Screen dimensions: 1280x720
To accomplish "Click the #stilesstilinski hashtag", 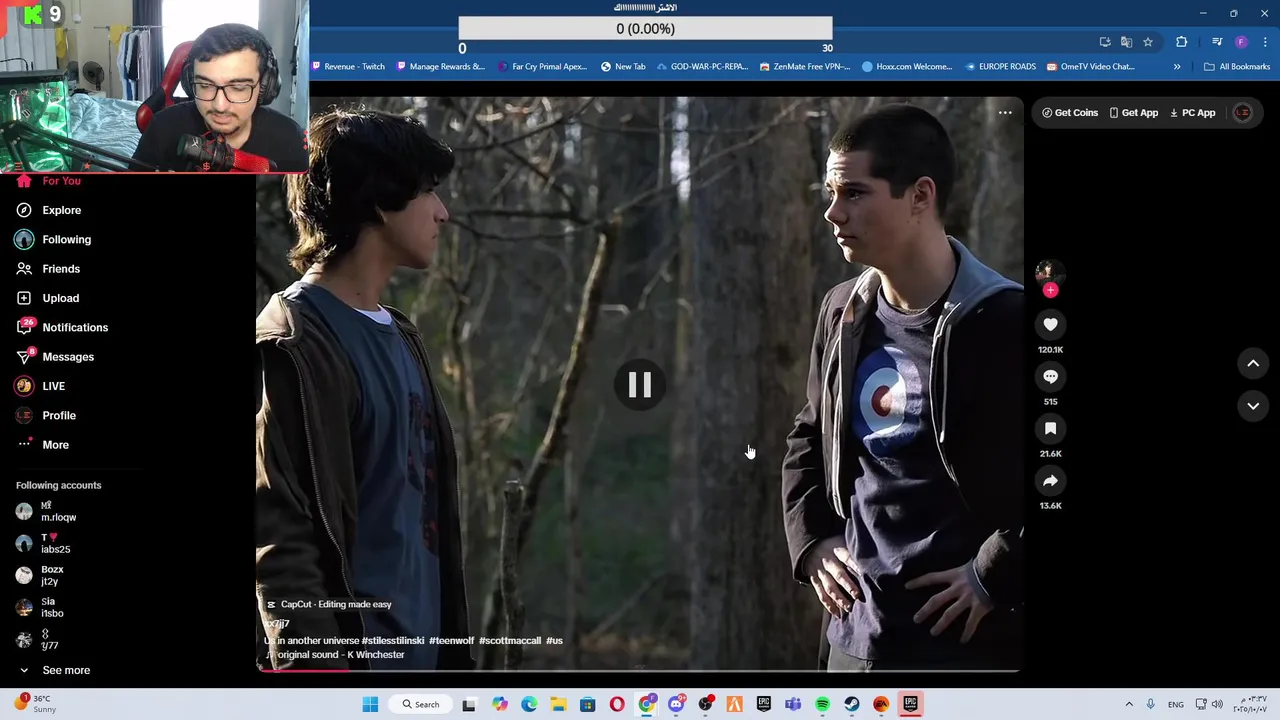I will pos(394,641).
